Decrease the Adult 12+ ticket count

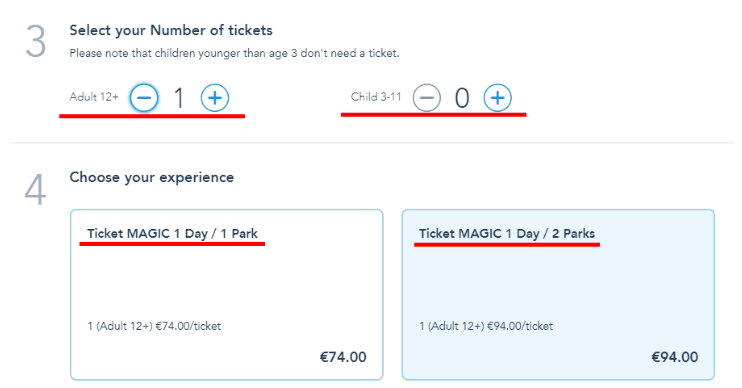pos(144,98)
